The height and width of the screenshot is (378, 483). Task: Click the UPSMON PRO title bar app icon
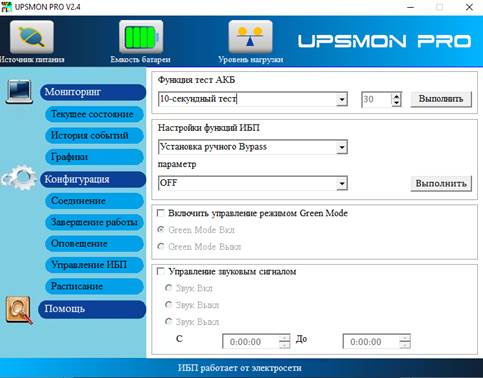tap(6, 7)
